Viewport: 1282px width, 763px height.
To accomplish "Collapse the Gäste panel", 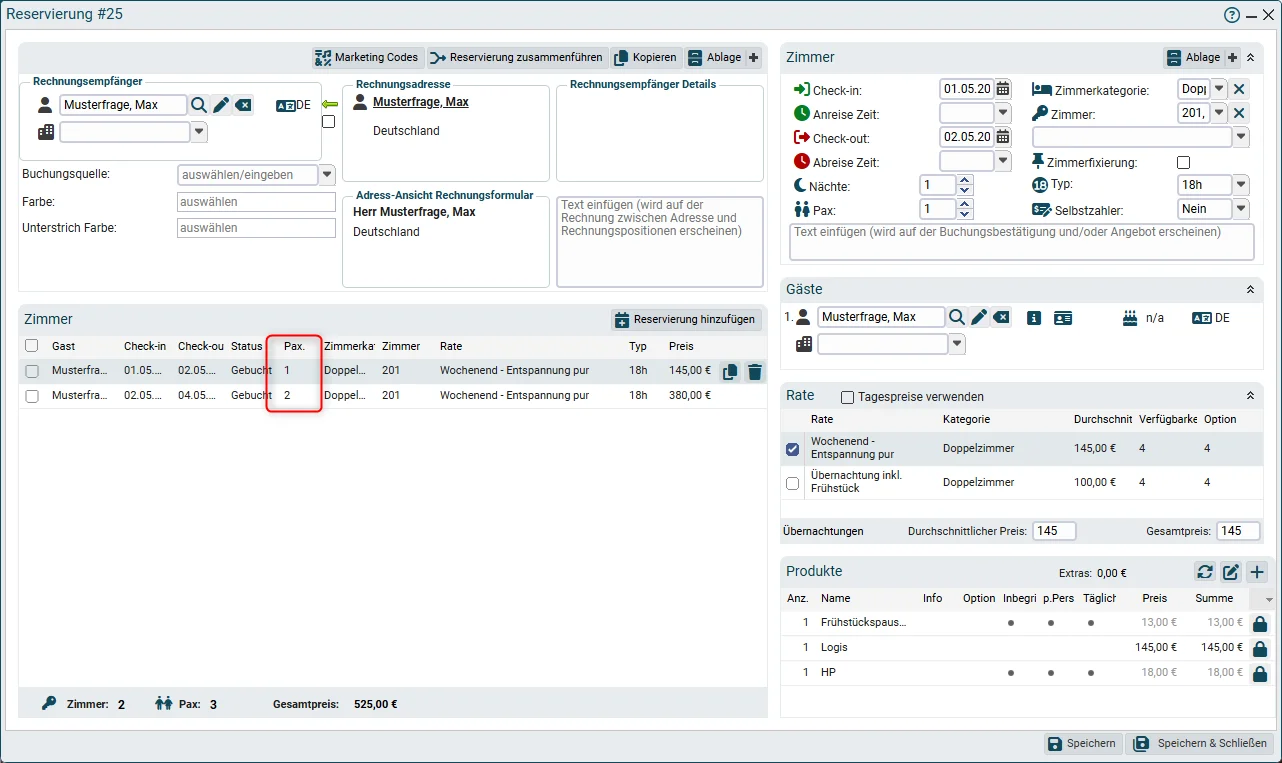I will tap(1250, 290).
